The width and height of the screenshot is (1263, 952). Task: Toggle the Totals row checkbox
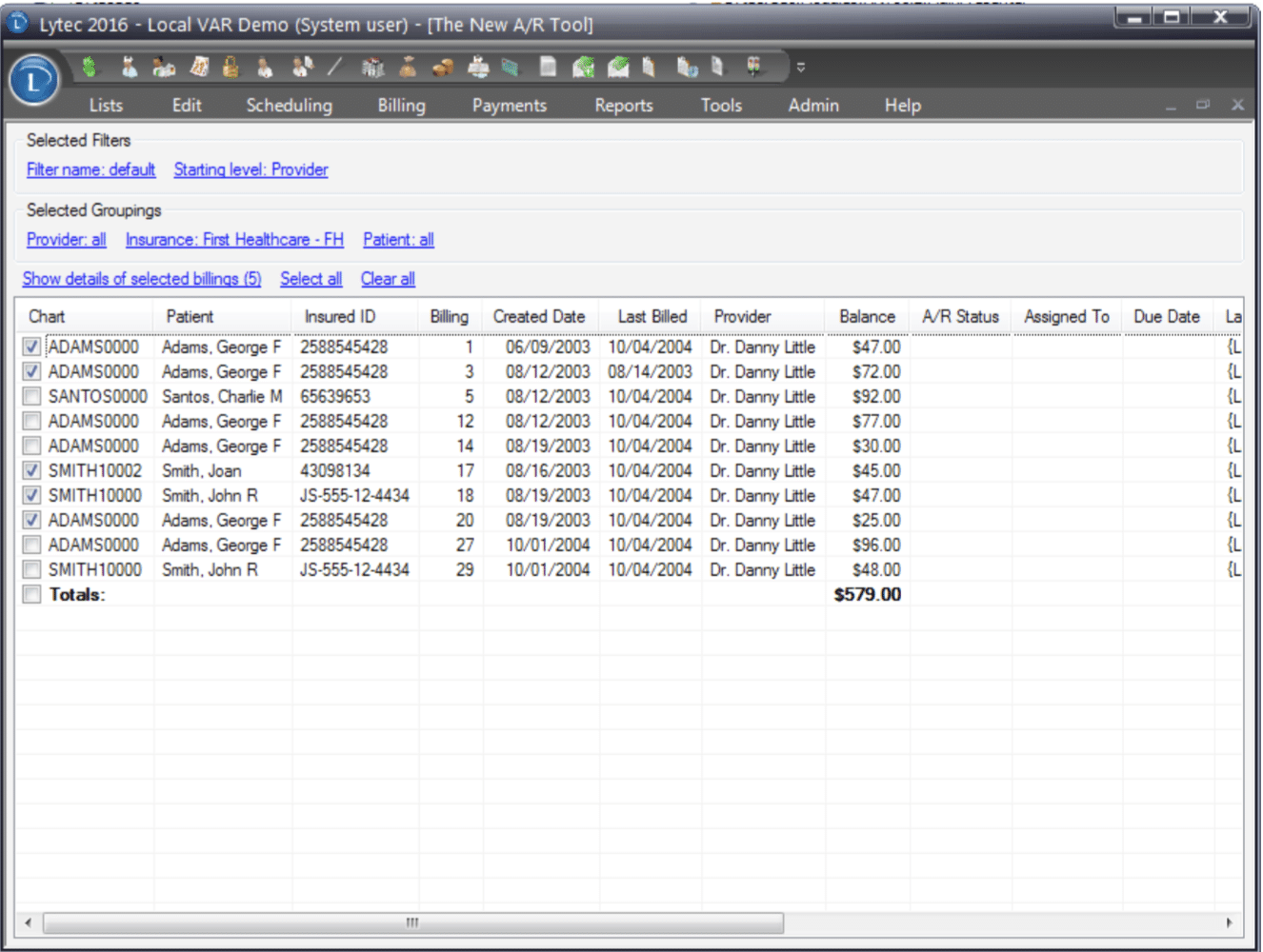pyautogui.click(x=31, y=594)
